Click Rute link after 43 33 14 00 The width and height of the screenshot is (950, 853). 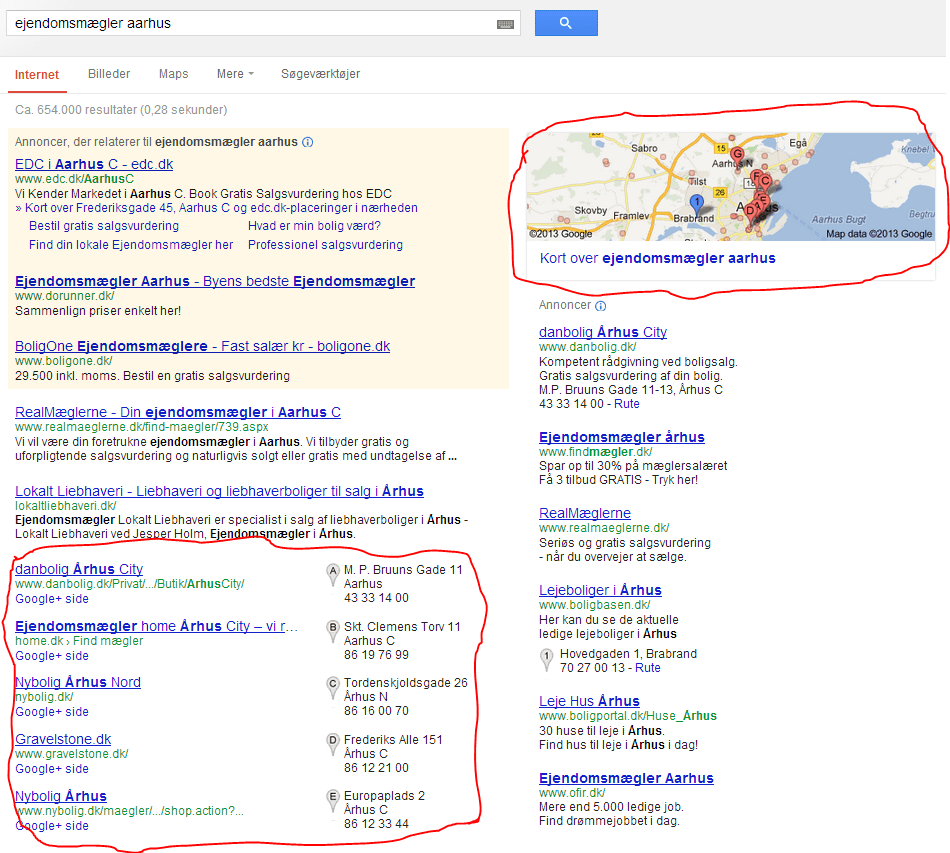[627, 404]
